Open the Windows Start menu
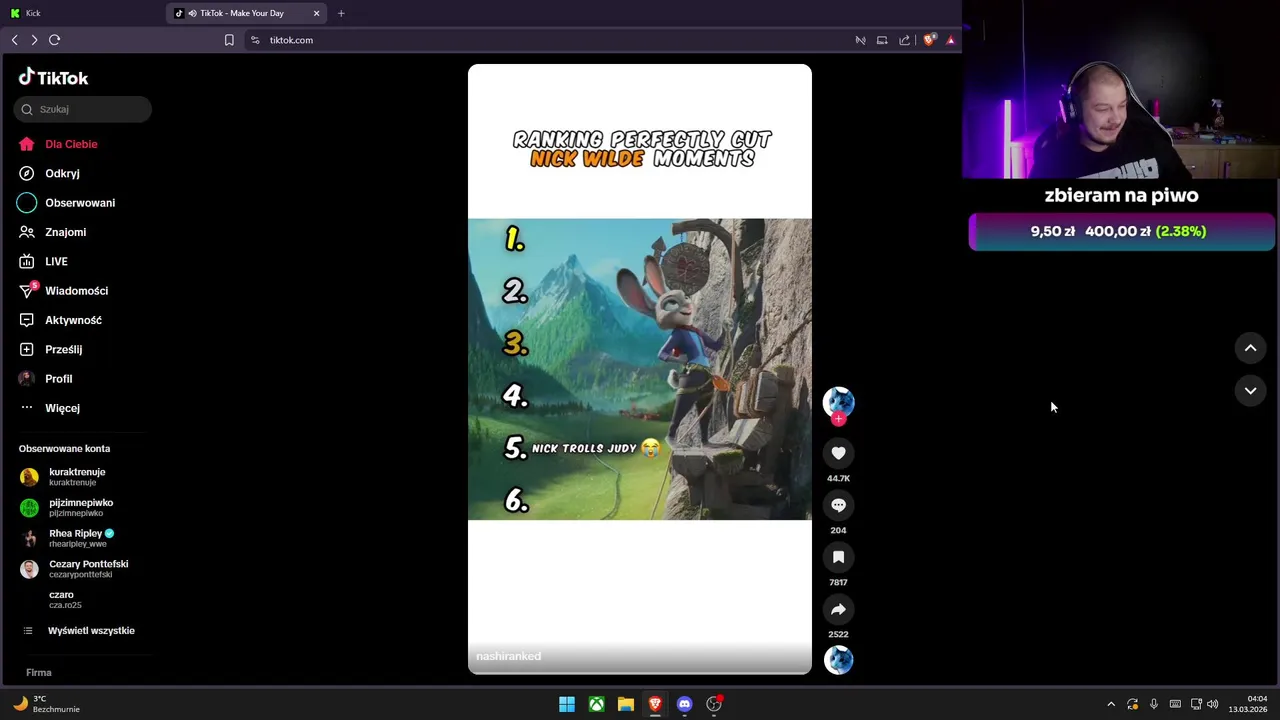The image size is (1280, 720). point(567,704)
